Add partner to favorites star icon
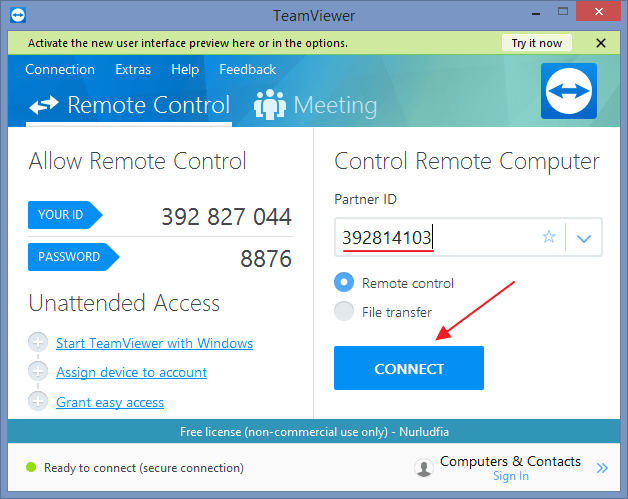 pos(549,237)
